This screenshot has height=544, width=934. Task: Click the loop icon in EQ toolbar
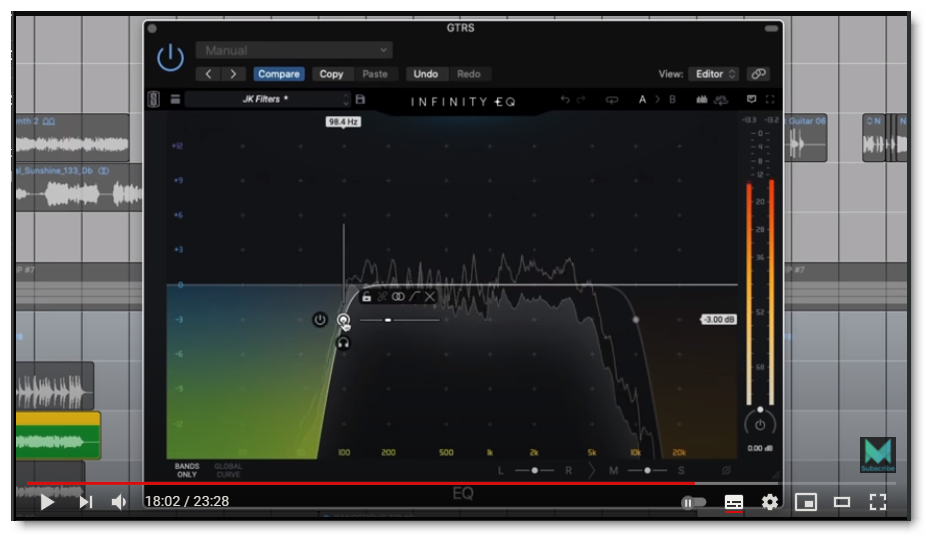[x=612, y=100]
